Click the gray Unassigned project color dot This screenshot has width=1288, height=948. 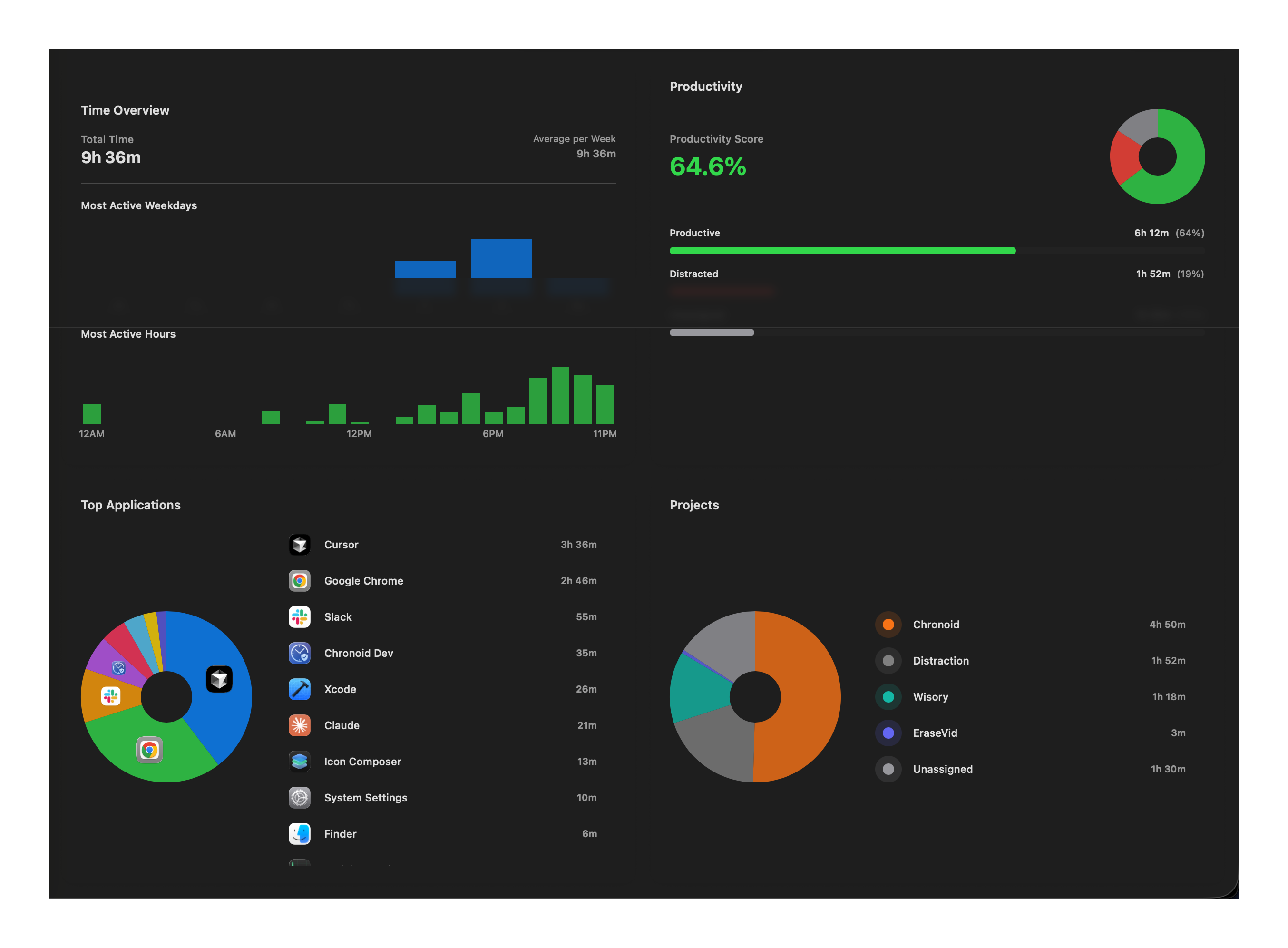point(888,769)
